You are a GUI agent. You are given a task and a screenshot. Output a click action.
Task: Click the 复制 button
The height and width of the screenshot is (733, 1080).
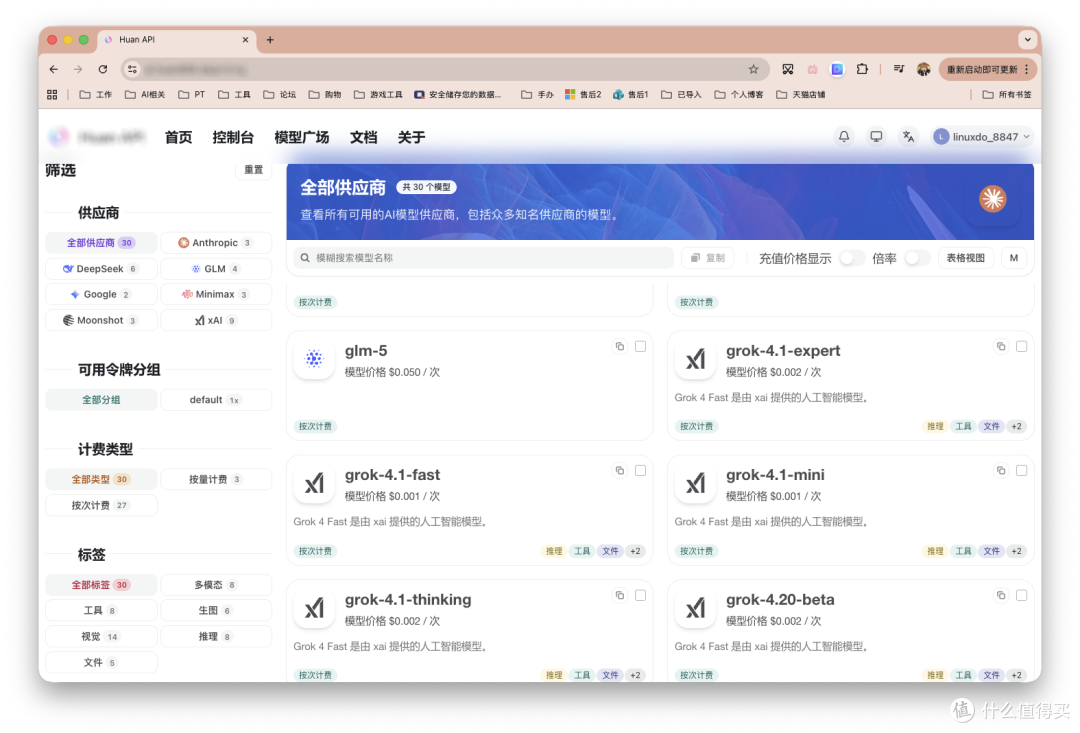[708, 258]
